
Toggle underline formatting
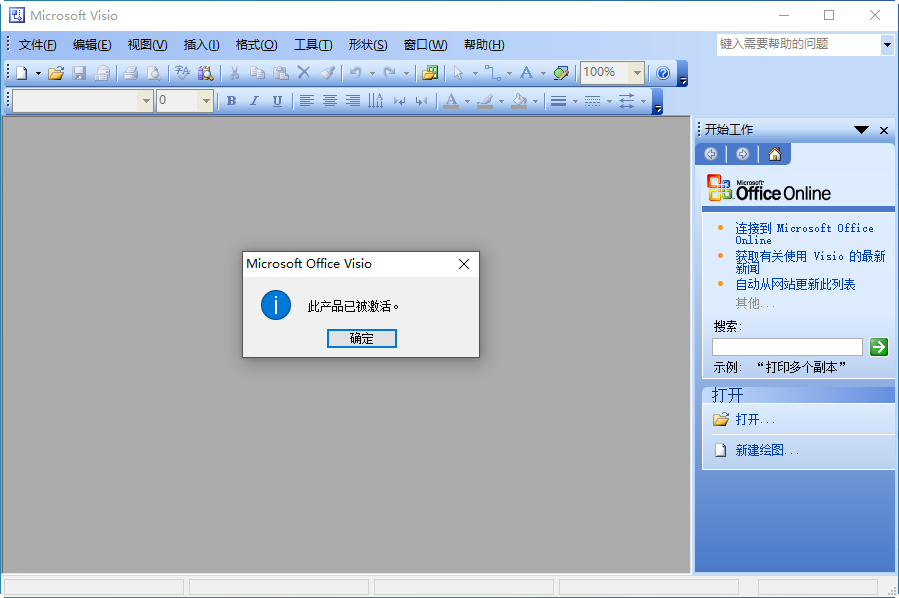(277, 99)
